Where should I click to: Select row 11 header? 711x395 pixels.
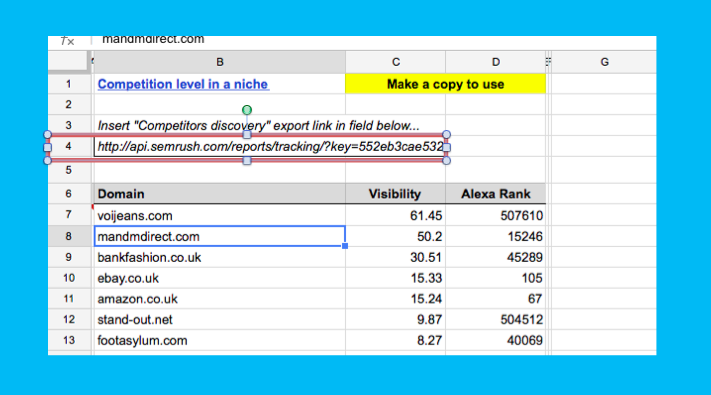(69, 299)
